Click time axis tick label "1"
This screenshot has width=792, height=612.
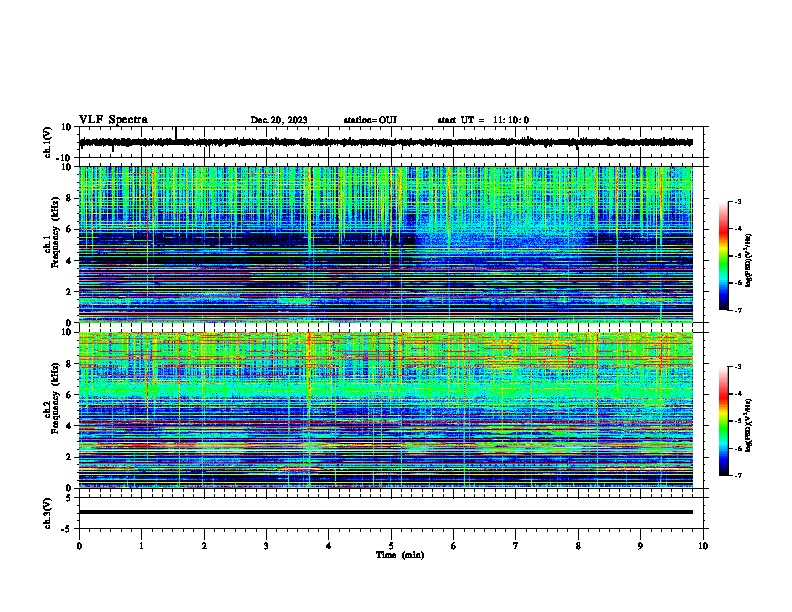141,546
